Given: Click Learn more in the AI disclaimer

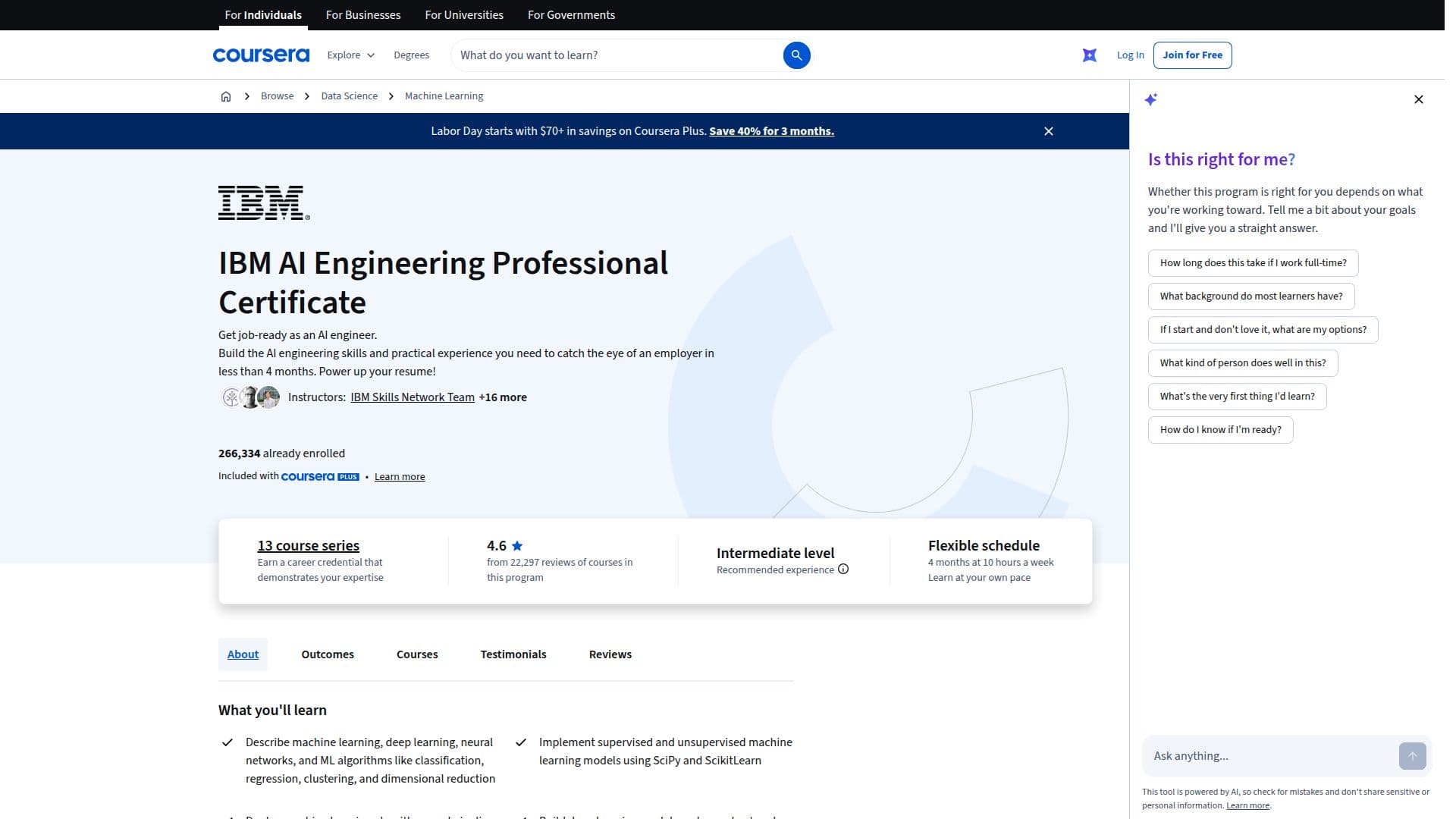Looking at the screenshot, I should click(x=1247, y=806).
